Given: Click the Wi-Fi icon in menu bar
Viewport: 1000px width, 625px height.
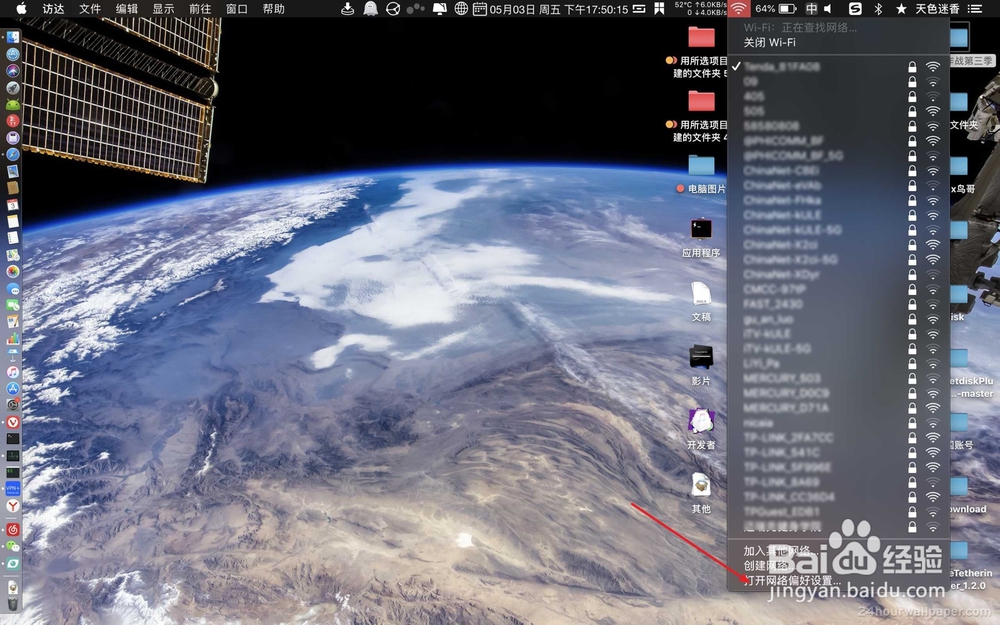Looking at the screenshot, I should [x=739, y=8].
